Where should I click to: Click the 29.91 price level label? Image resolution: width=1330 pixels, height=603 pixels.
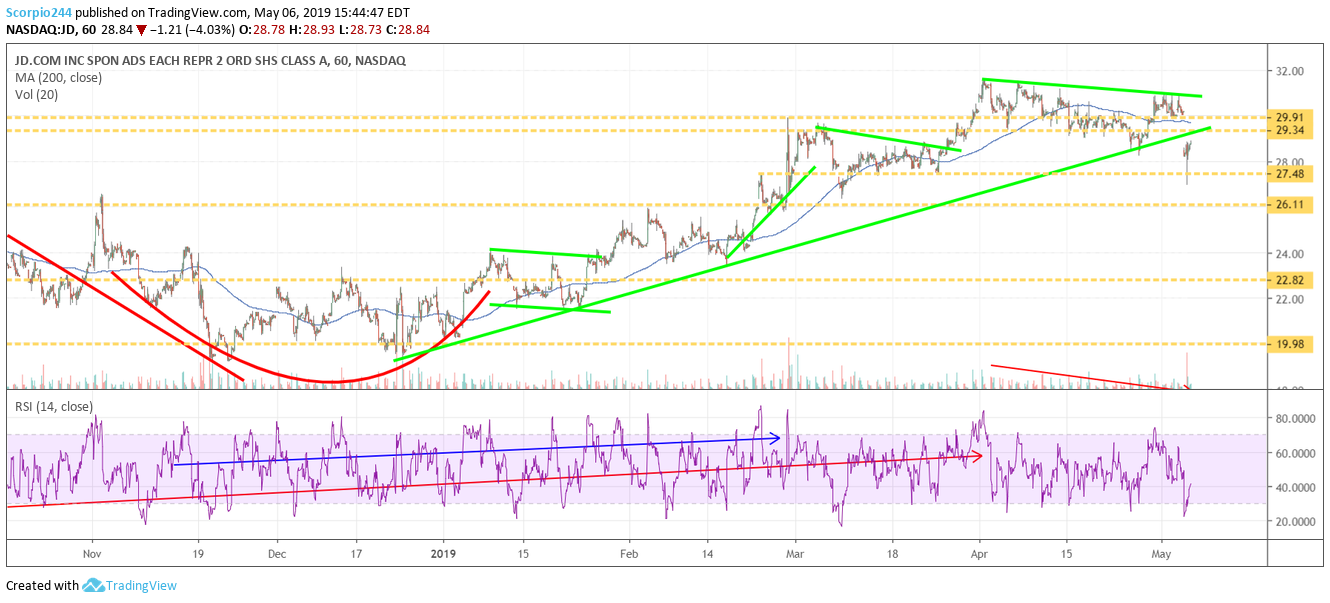[1289, 117]
